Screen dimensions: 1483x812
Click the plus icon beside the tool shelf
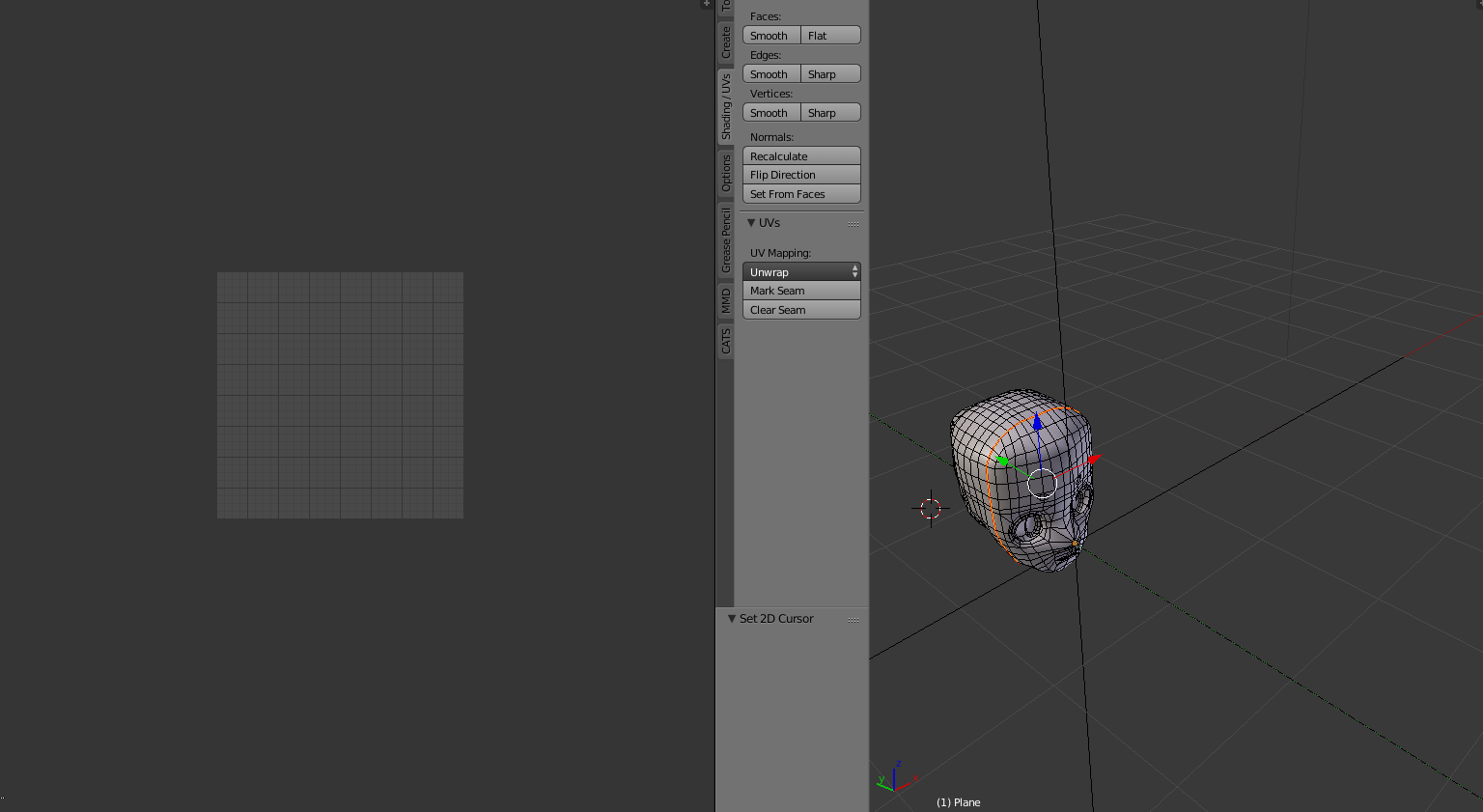click(x=706, y=4)
